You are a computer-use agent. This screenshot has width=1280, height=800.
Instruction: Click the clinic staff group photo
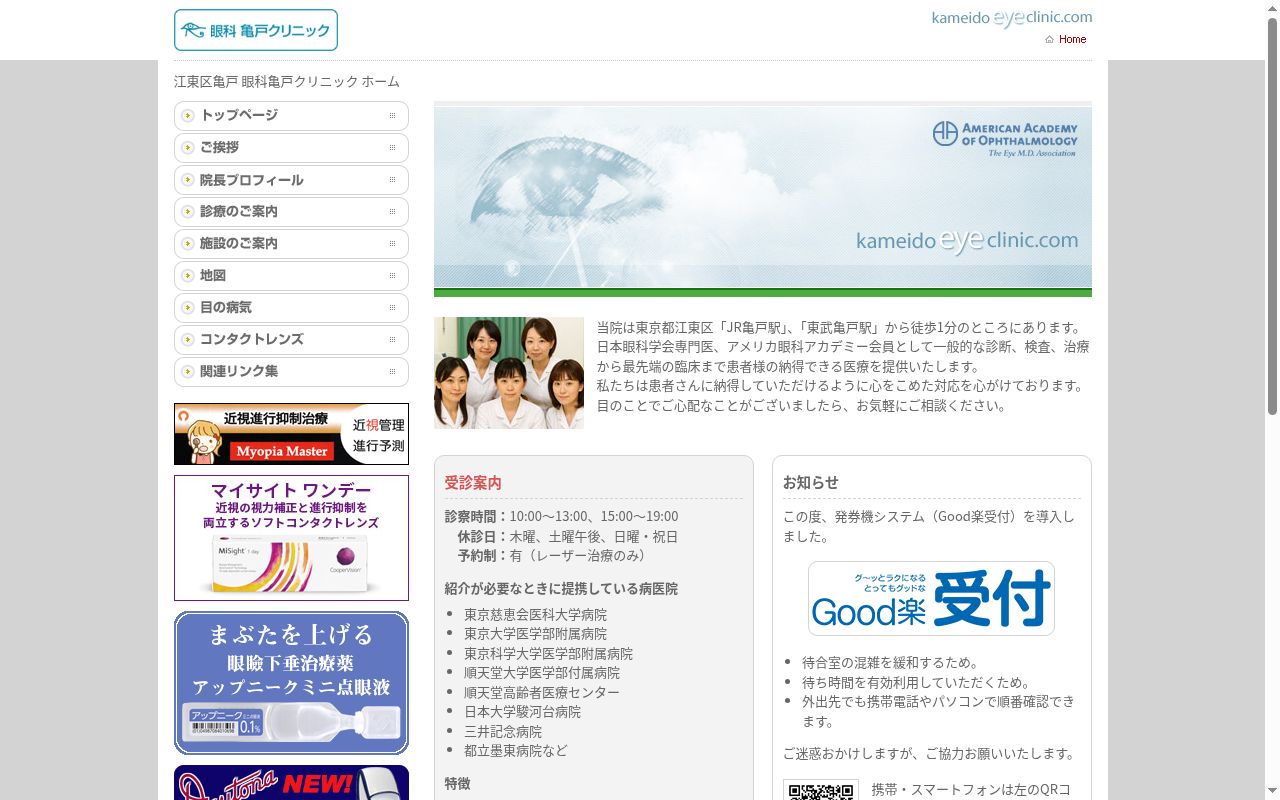509,373
